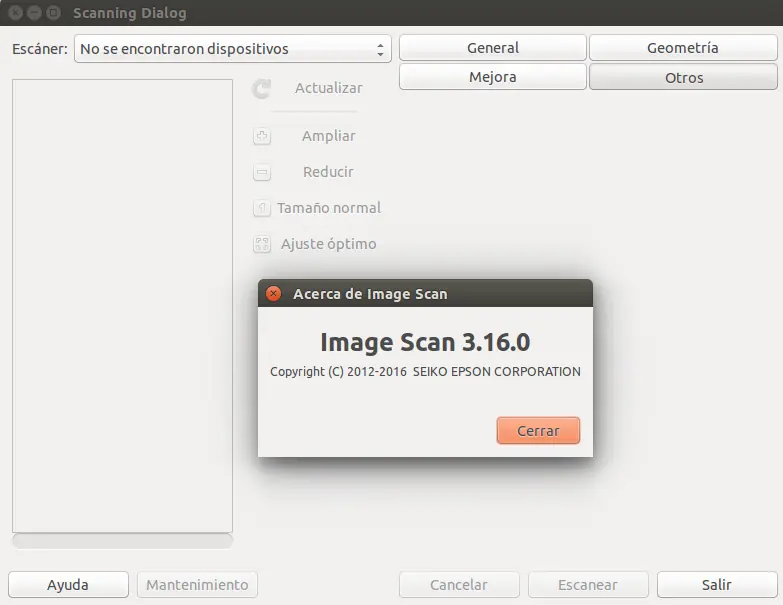Click the Mantenimiento button

197,585
